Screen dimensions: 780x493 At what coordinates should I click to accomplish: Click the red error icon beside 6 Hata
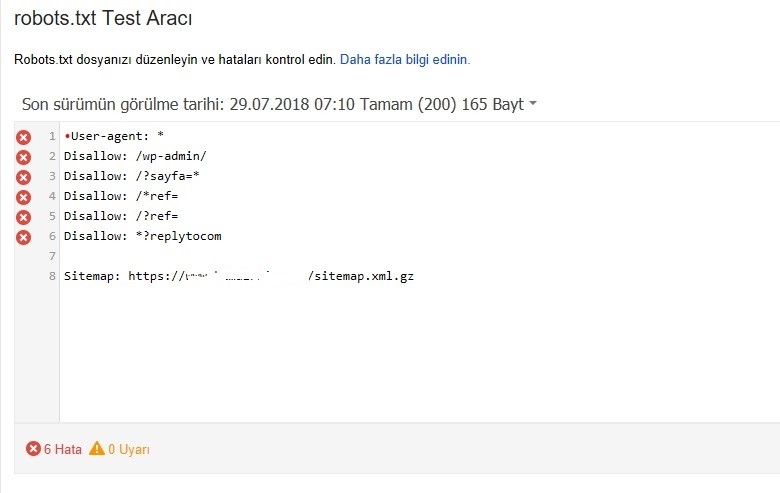(x=33, y=449)
